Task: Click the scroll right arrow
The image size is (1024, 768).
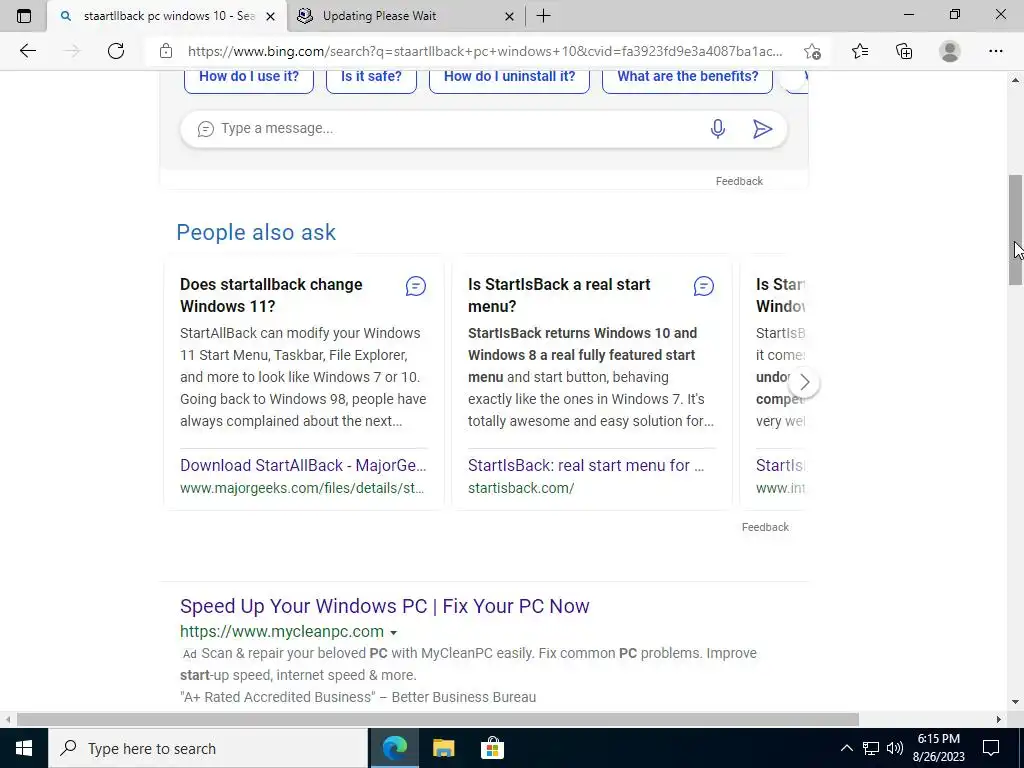Action: pos(999,719)
